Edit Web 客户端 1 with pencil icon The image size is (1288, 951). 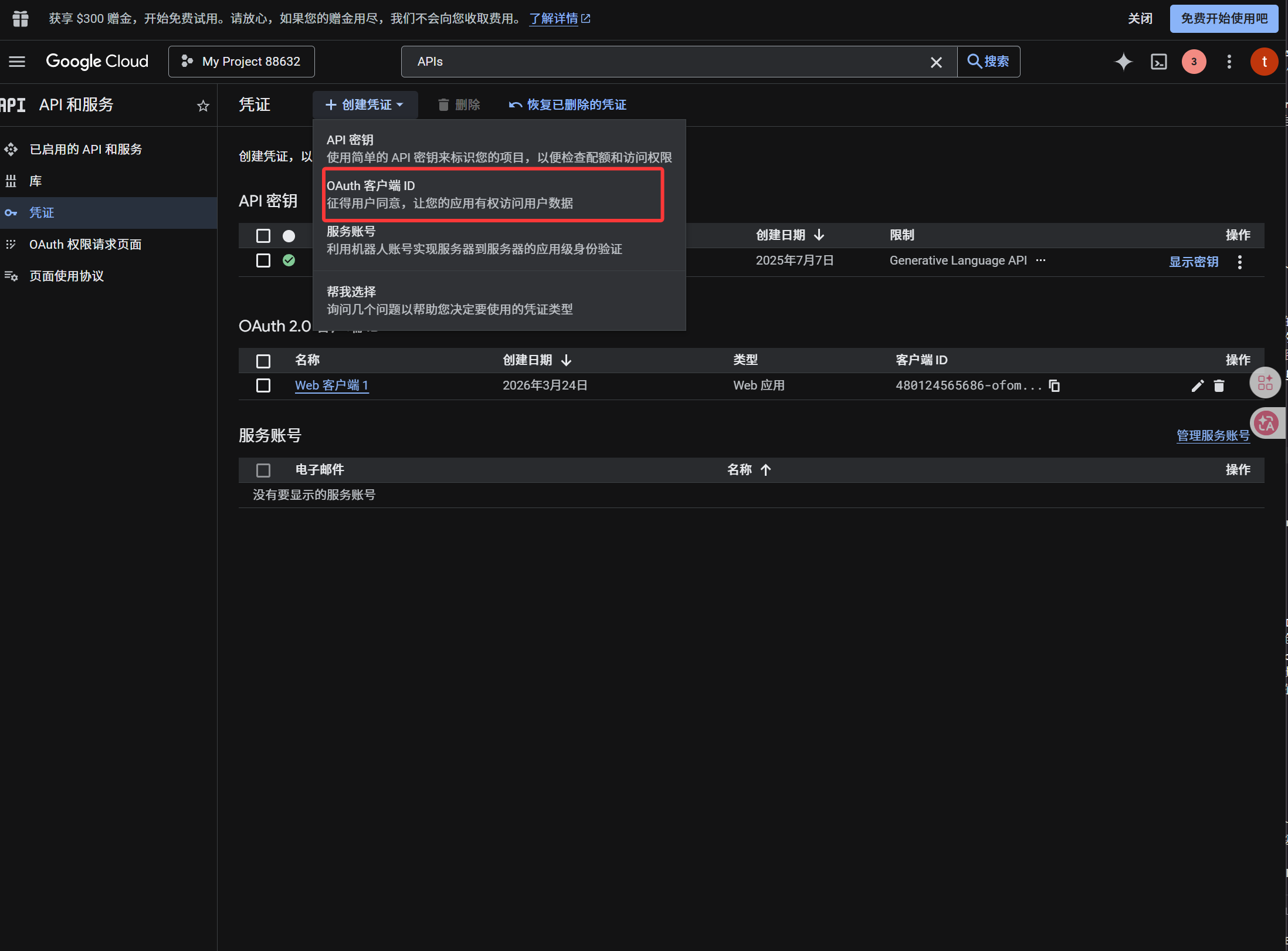click(1198, 385)
